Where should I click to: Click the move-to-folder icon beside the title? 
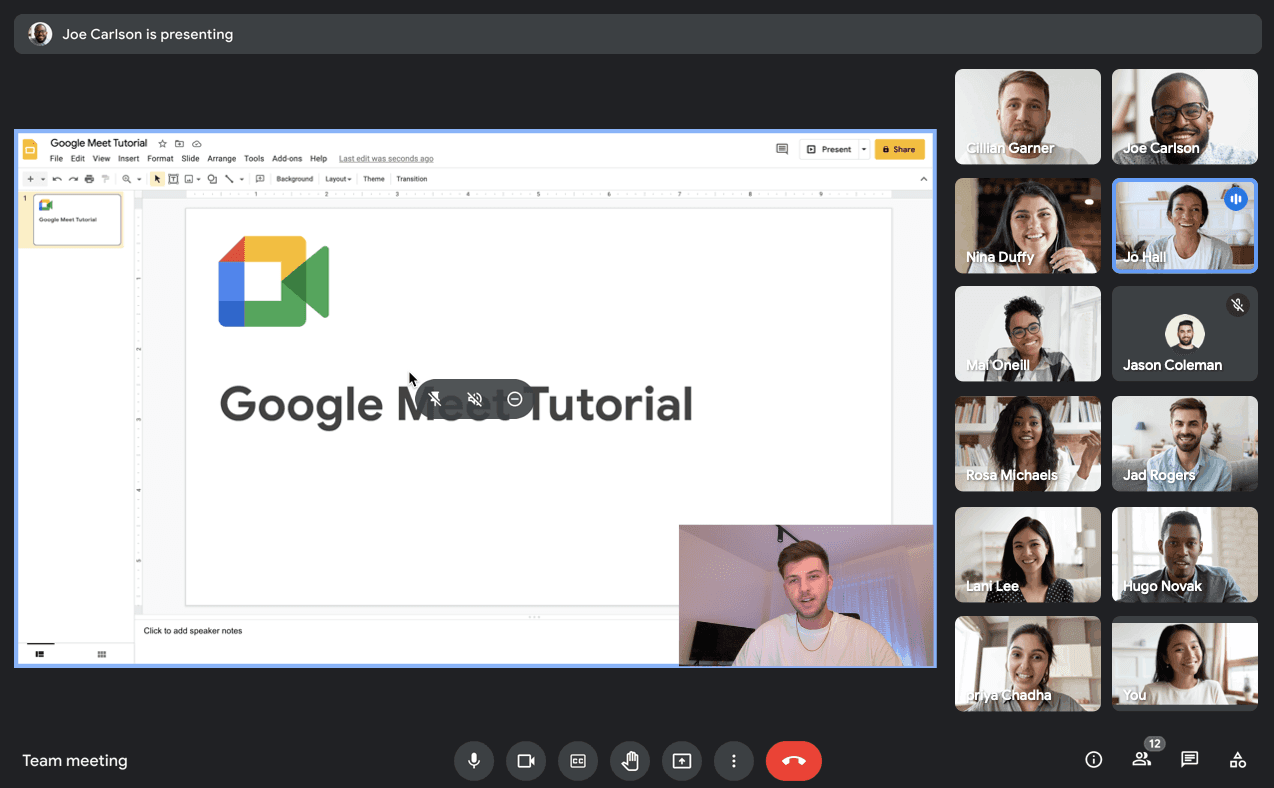(180, 144)
